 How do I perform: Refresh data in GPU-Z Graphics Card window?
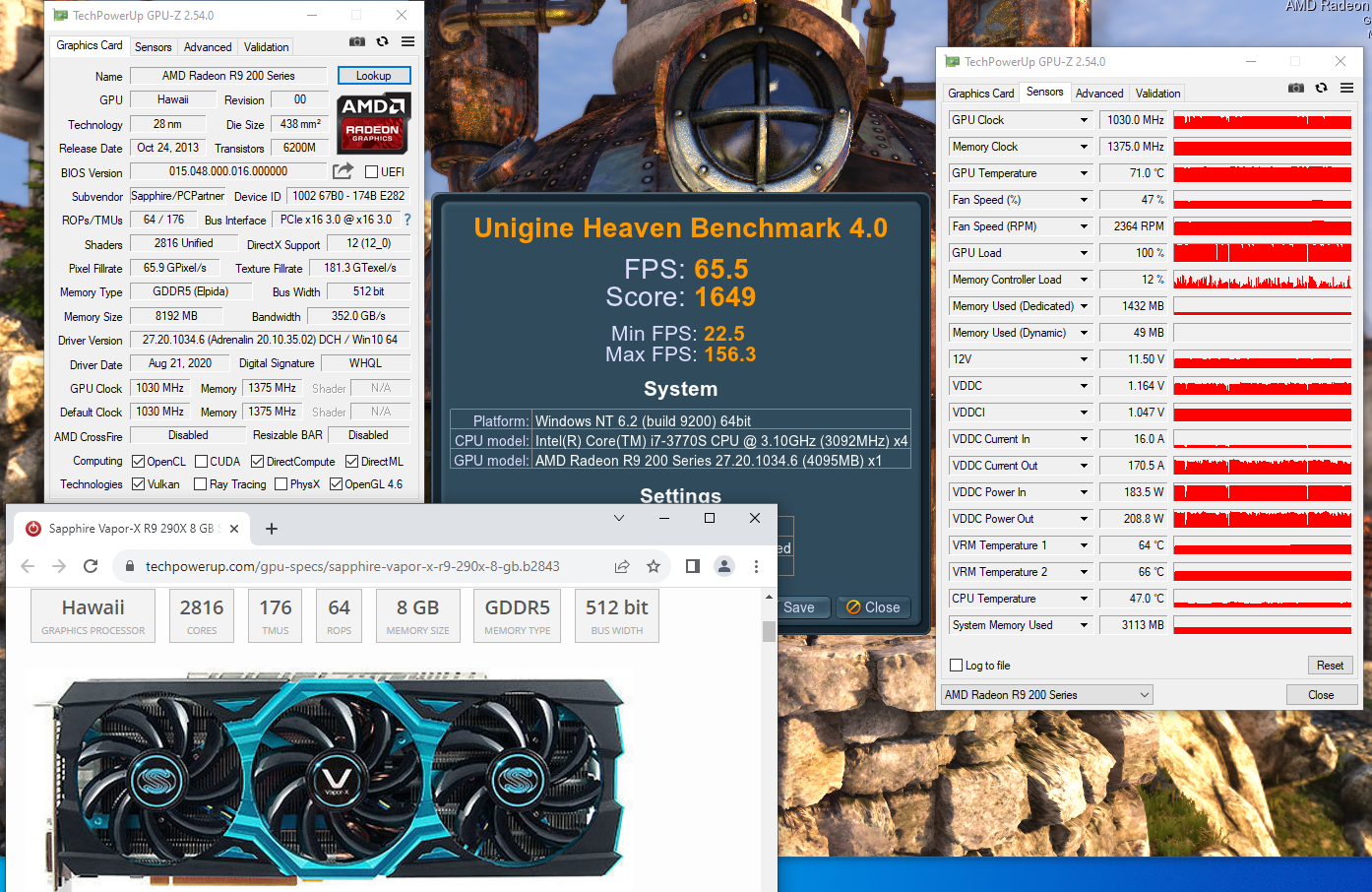383,41
